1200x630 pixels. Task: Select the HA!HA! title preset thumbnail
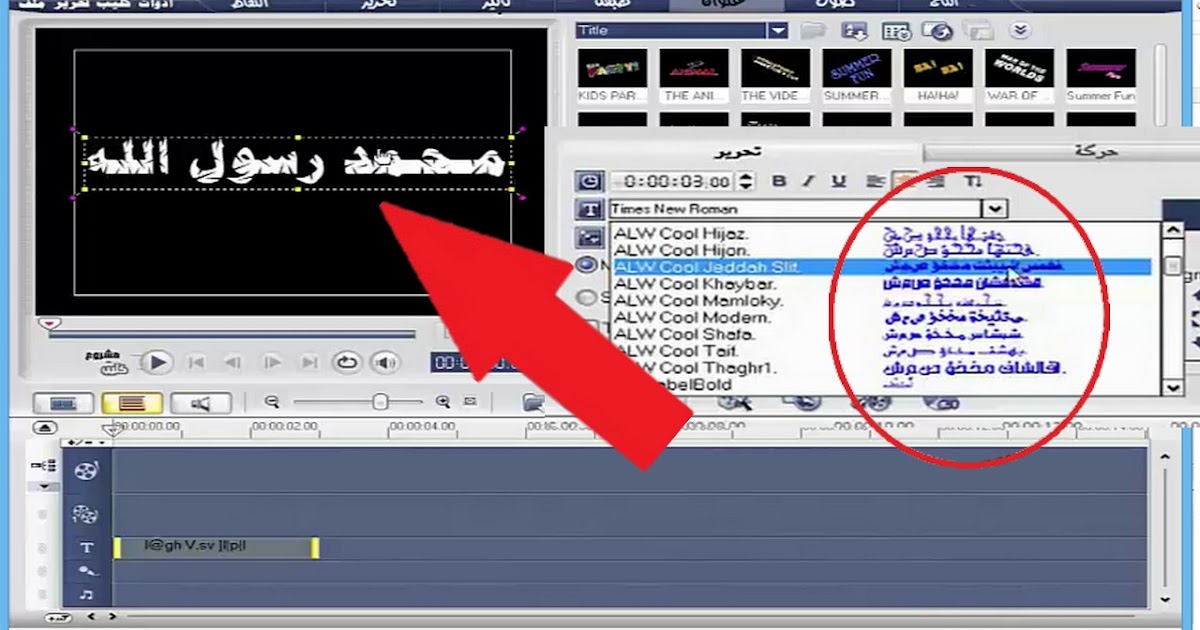coord(938,75)
